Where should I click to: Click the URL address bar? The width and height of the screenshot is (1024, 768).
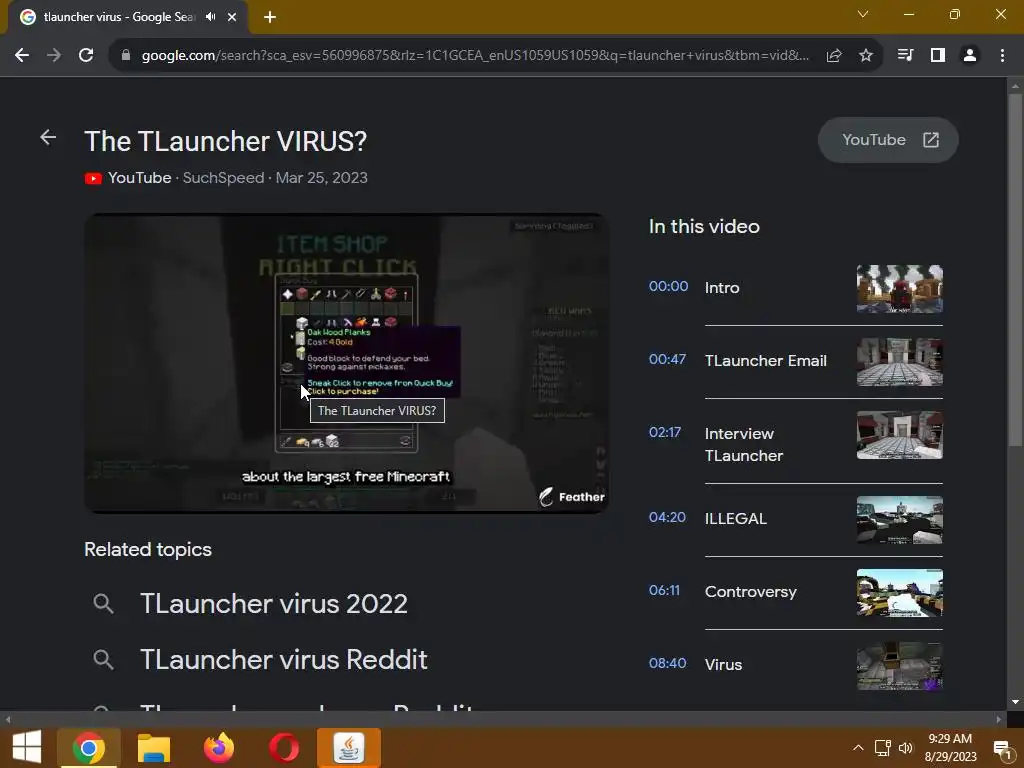point(475,56)
